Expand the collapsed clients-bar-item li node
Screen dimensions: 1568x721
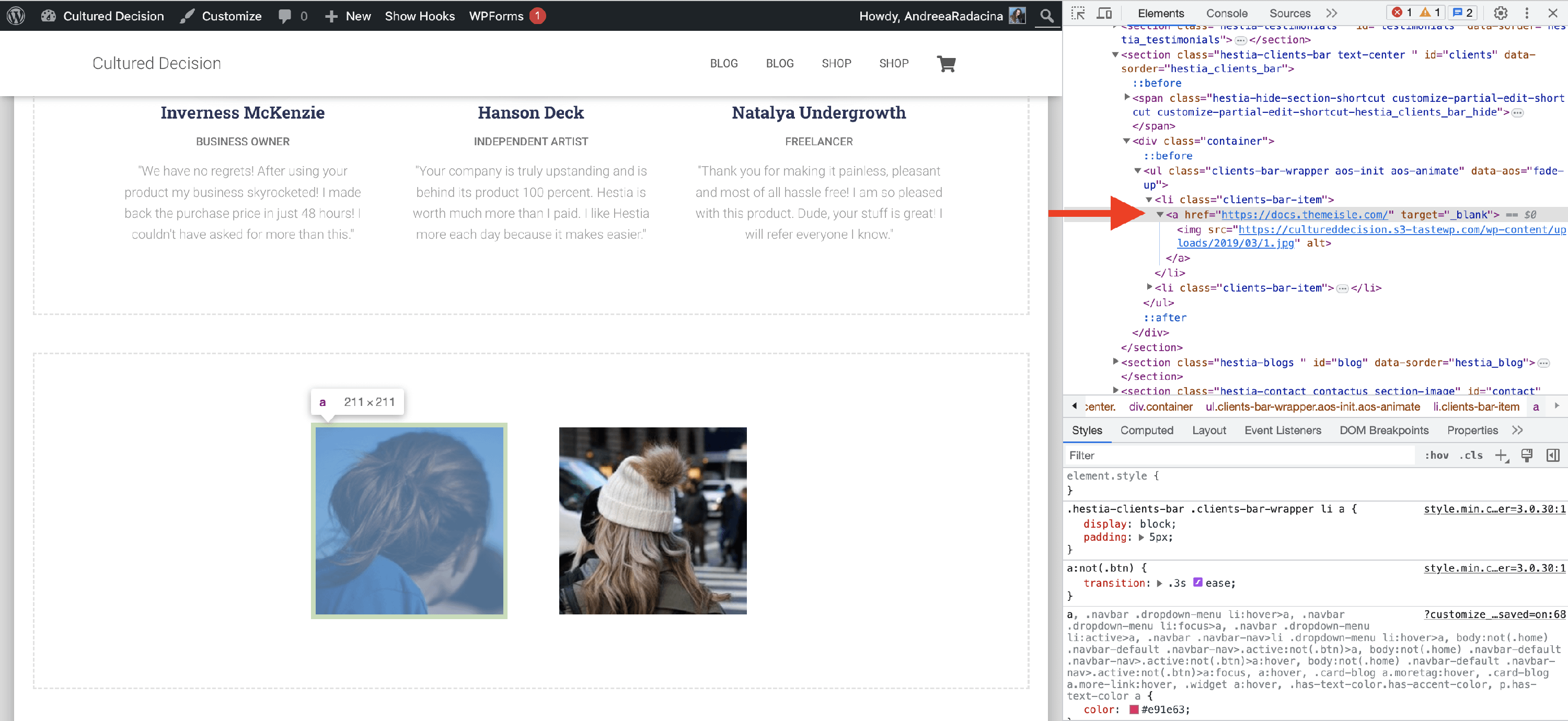pos(1149,287)
